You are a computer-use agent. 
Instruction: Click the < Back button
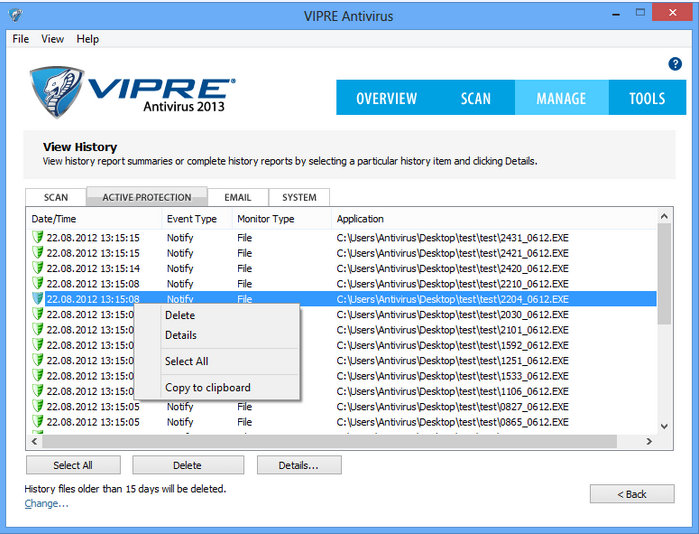(x=632, y=494)
